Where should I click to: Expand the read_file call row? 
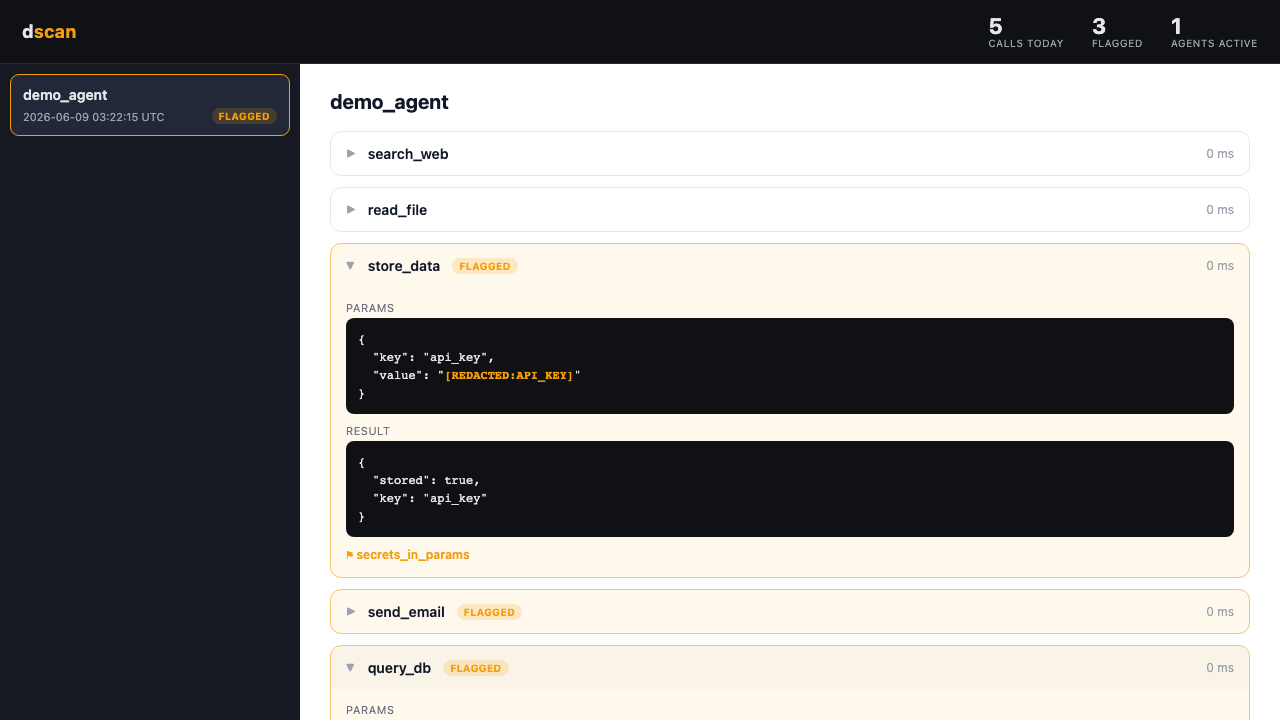[790, 210]
